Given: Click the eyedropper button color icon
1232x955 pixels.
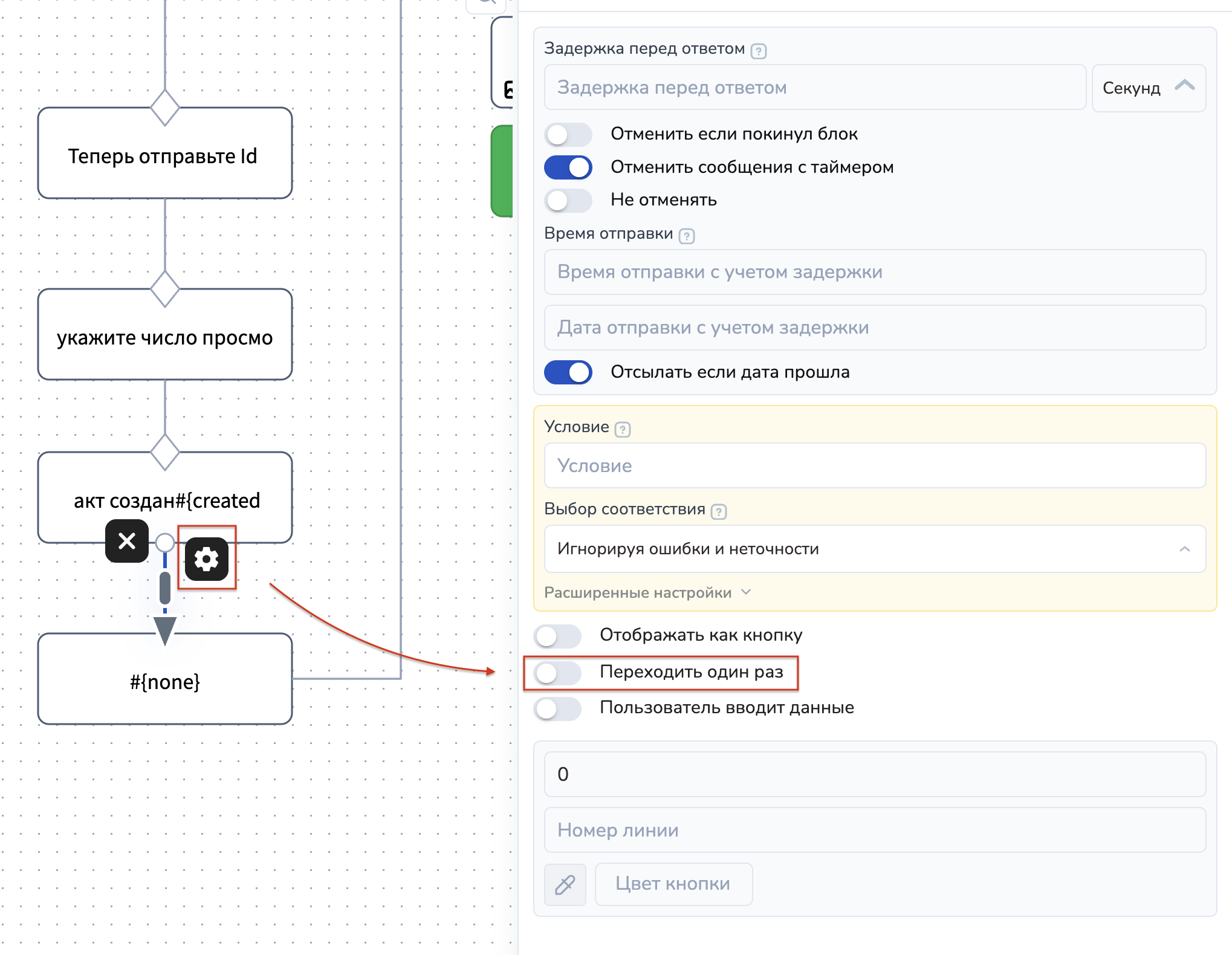Looking at the screenshot, I should pos(565,884).
